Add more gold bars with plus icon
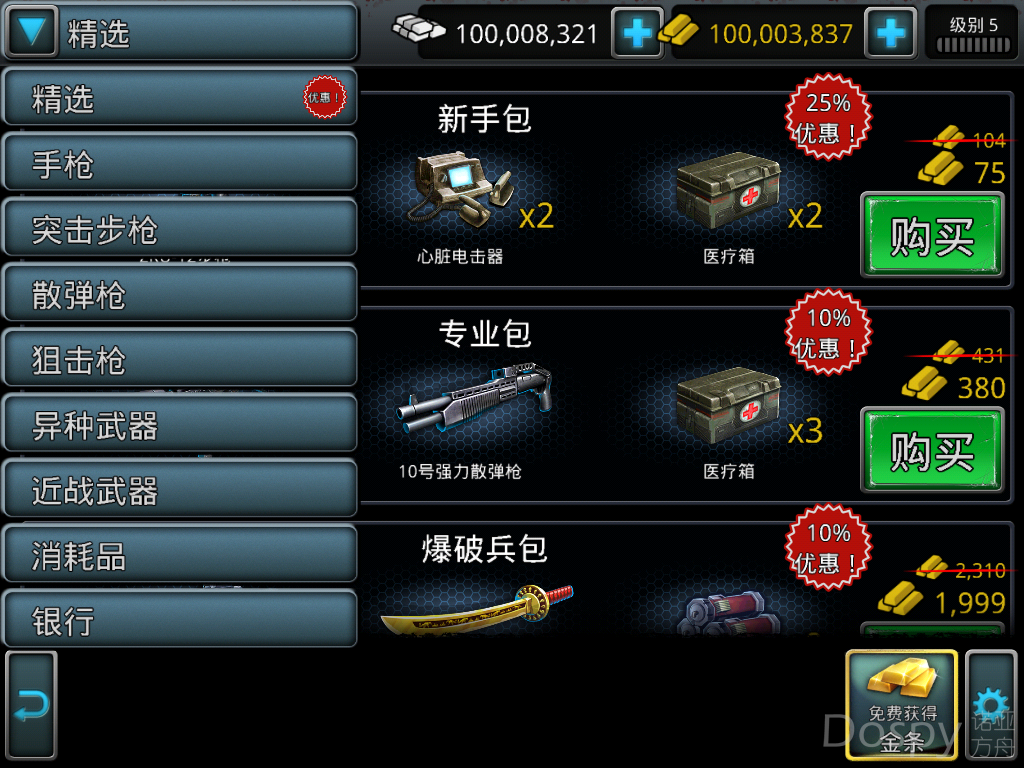Viewport: 1024px width, 768px height. [x=890, y=33]
